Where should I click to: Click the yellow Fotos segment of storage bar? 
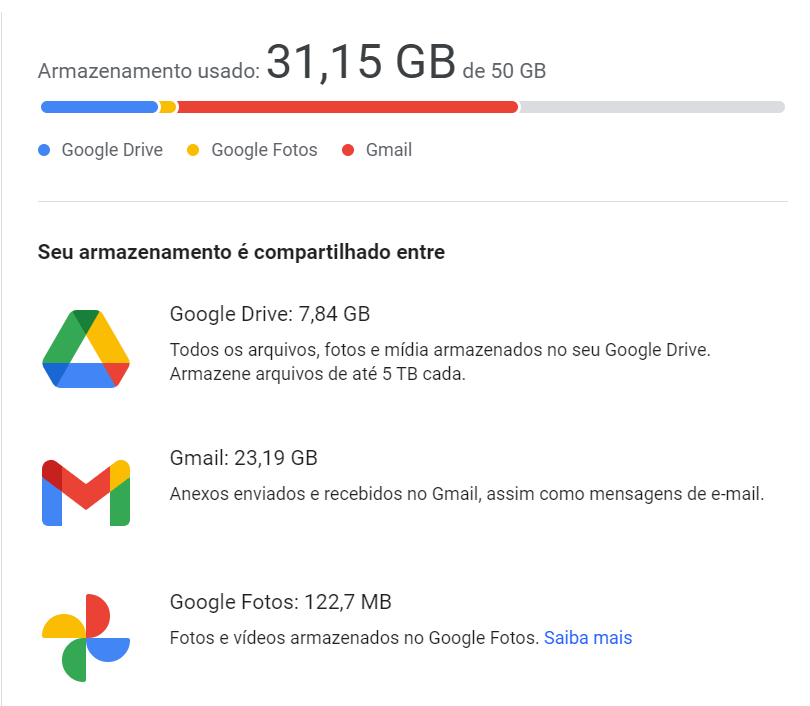click(x=167, y=107)
